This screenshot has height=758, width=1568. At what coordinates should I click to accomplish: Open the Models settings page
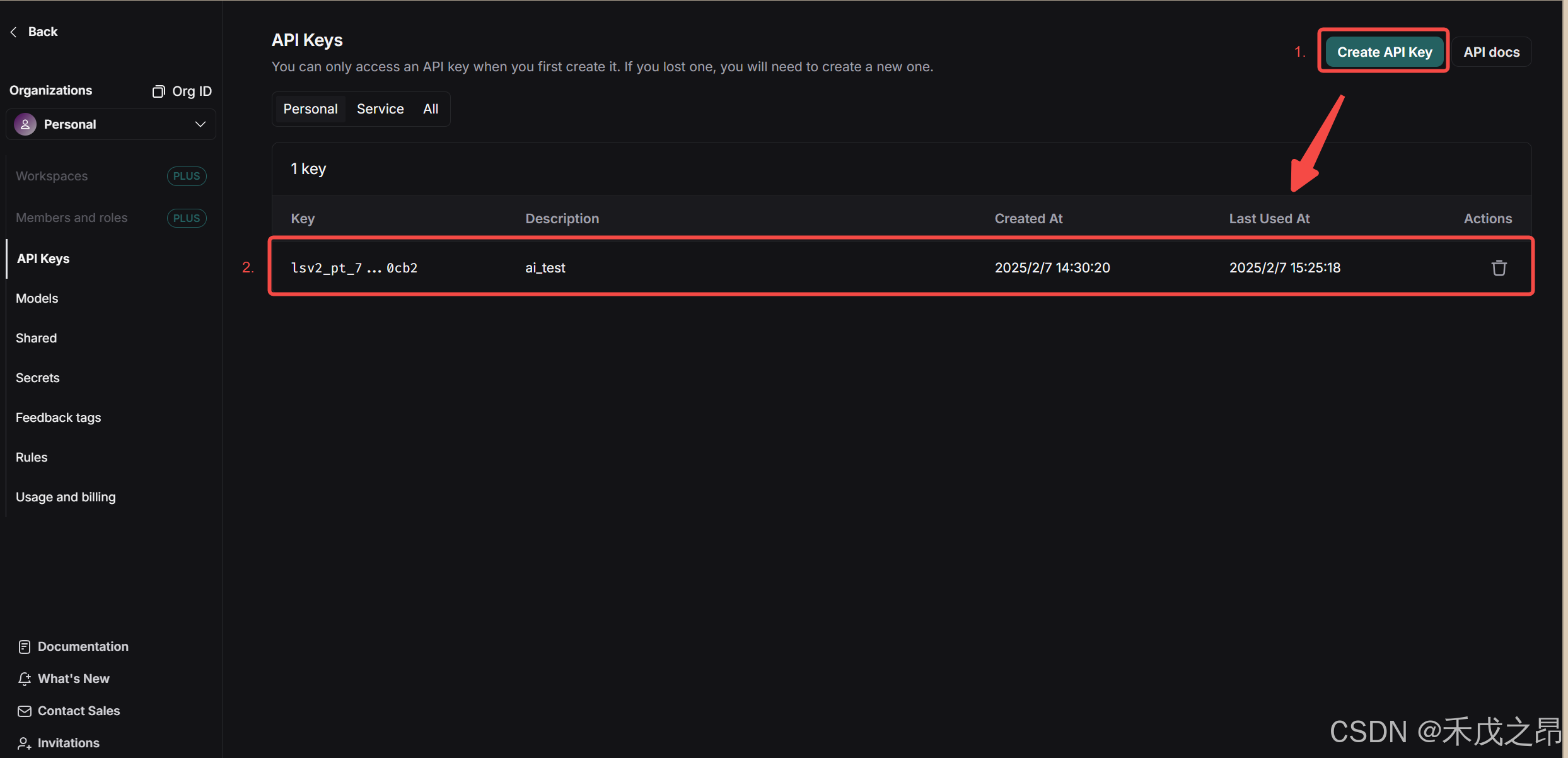pyautogui.click(x=37, y=298)
